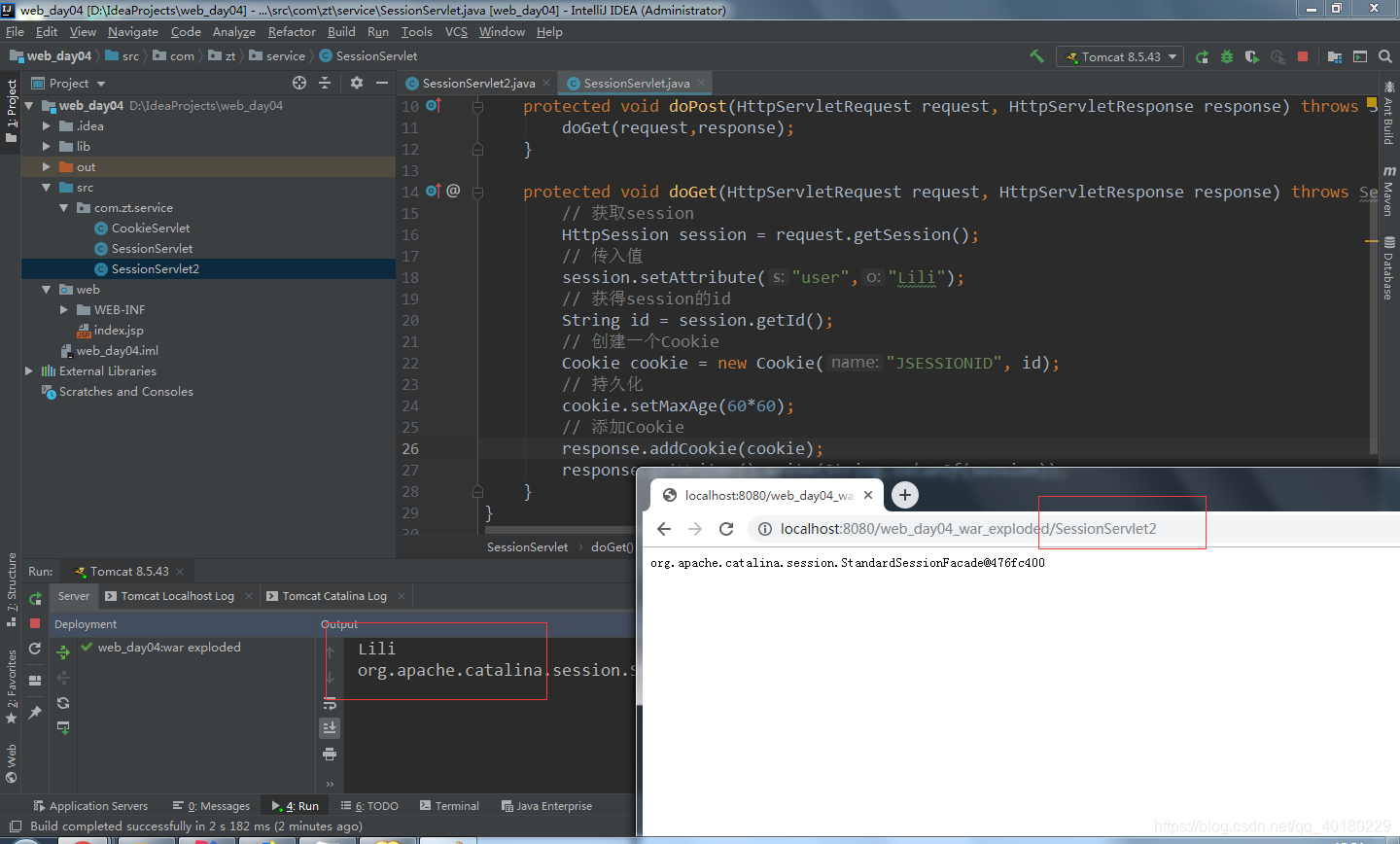Click the Build project hammer icon
This screenshot has height=844, width=1400.
pyautogui.click(x=1036, y=56)
